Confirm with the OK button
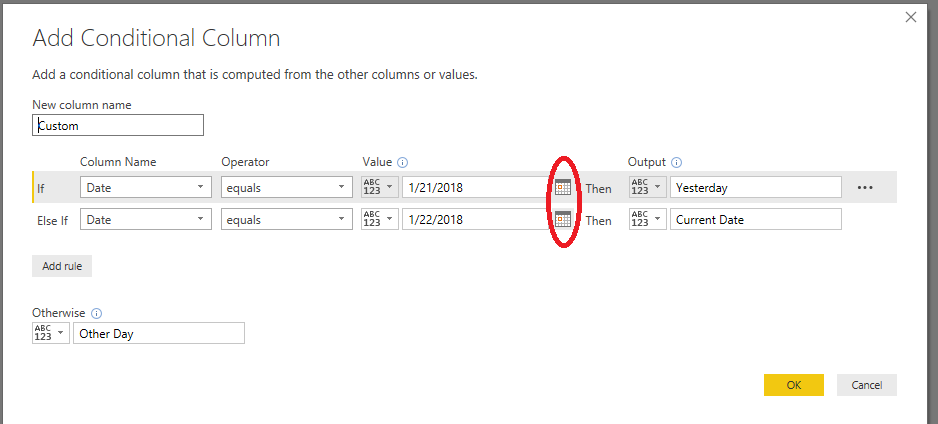 click(x=794, y=385)
